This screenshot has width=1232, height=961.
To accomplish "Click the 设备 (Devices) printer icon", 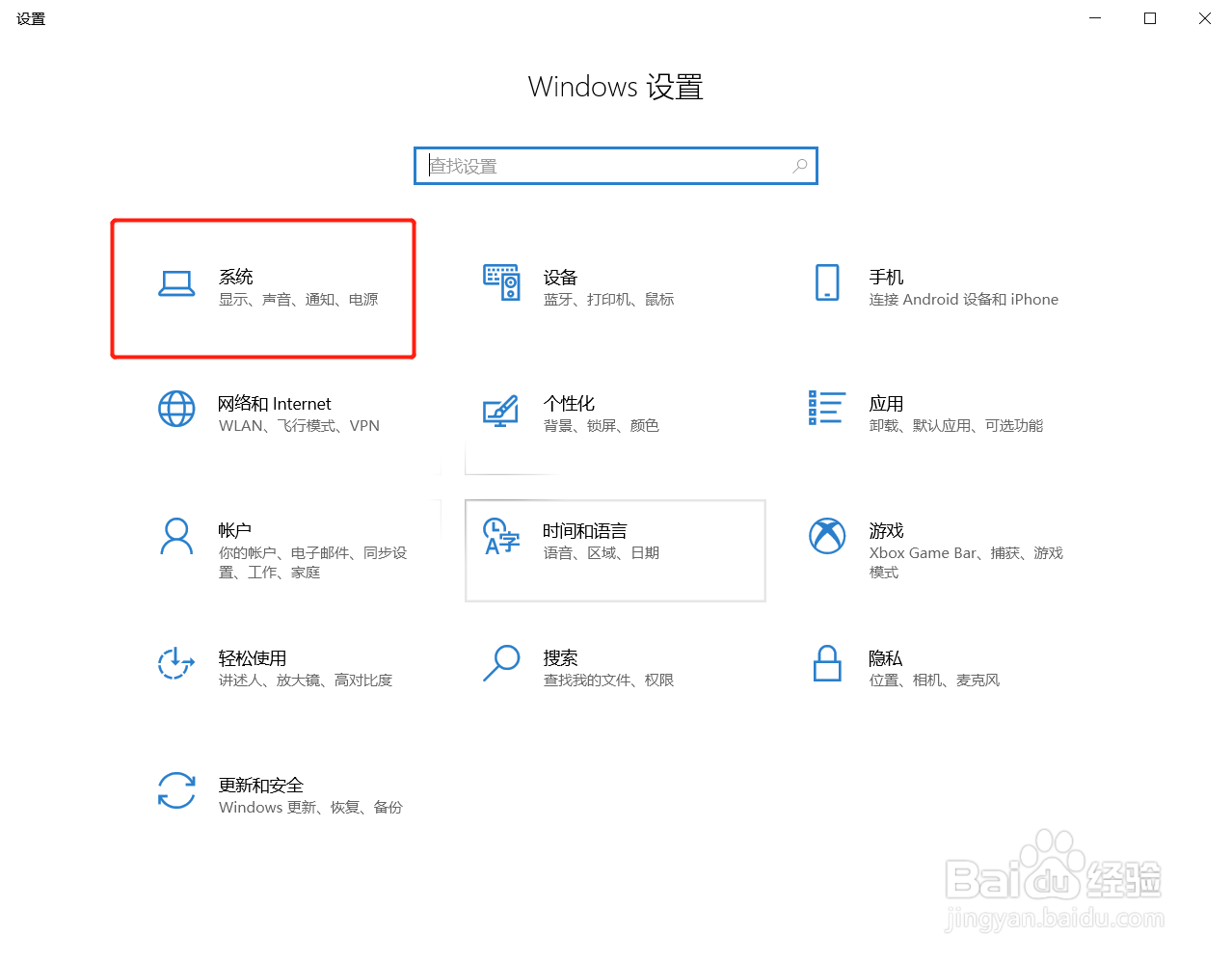I will pyautogui.click(x=501, y=282).
